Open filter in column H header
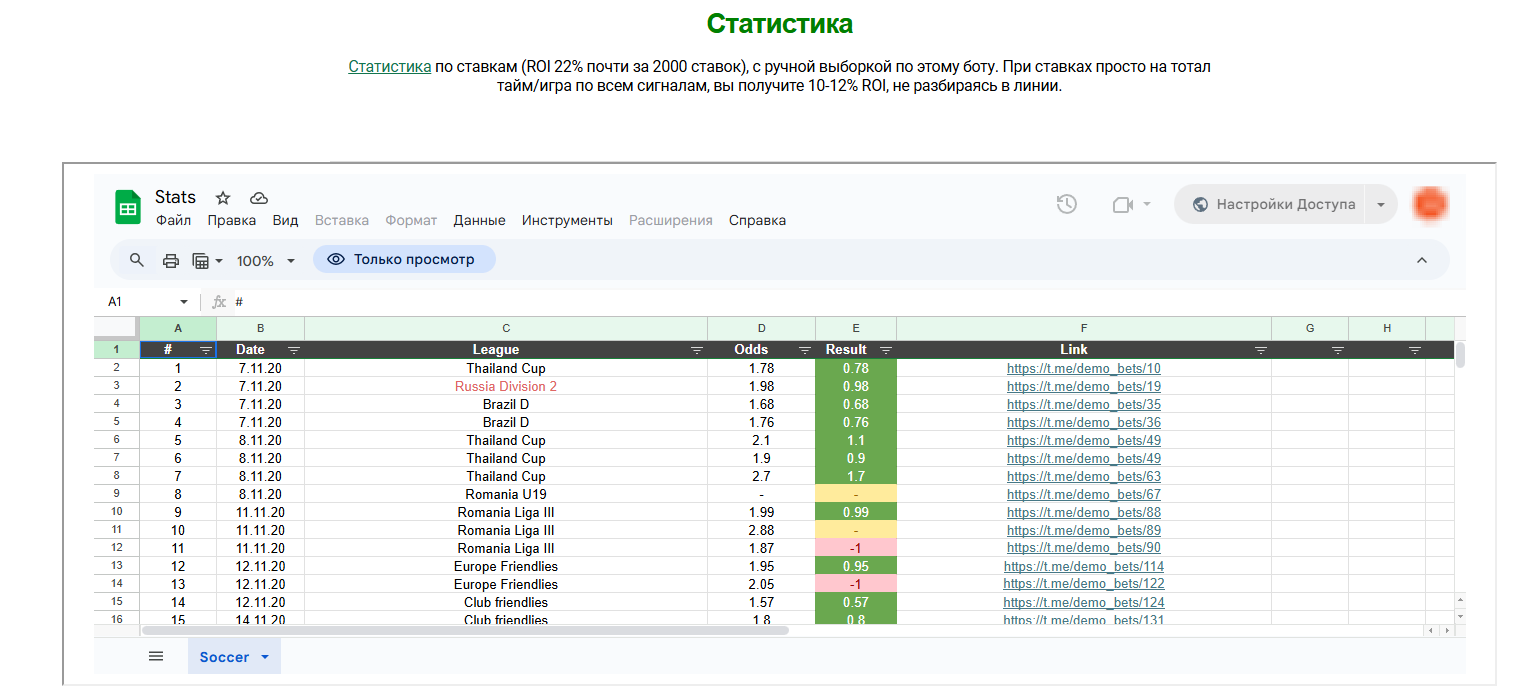The height and width of the screenshot is (699, 1522). click(1414, 350)
